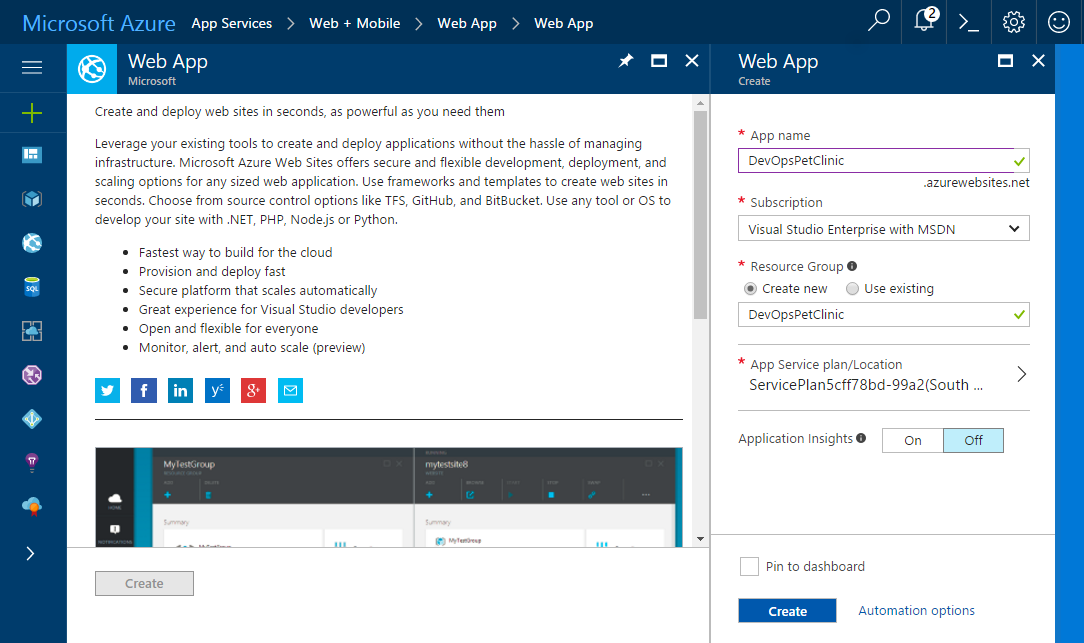Image resolution: width=1084 pixels, height=643 pixels.
Task: Open the lightbulb icon in the sidebar
Action: point(32,463)
